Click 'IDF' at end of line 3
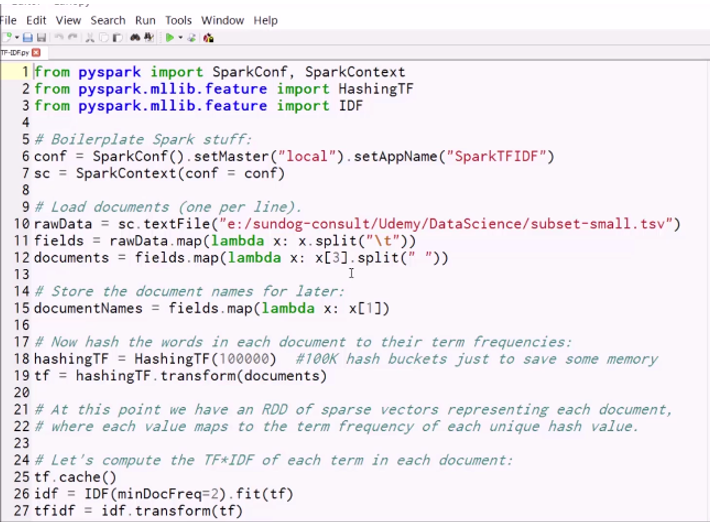710x522 pixels. coord(351,105)
